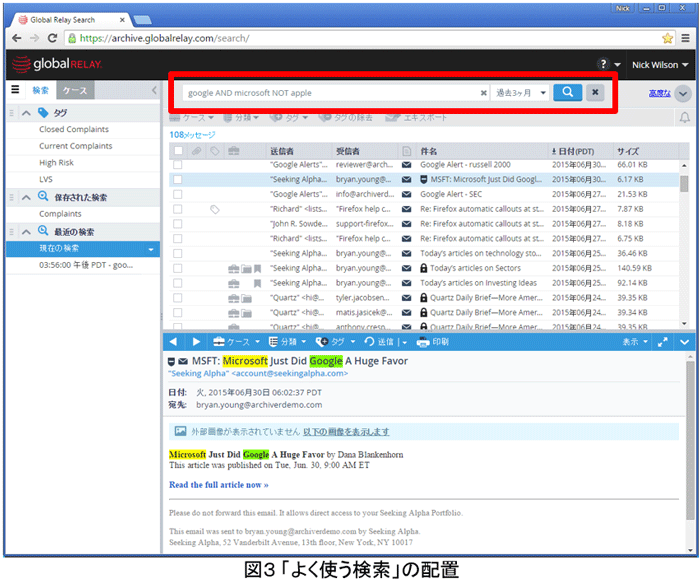
Task: Check the MSFT: Microsoft Just Did Google row
Action: (178, 180)
